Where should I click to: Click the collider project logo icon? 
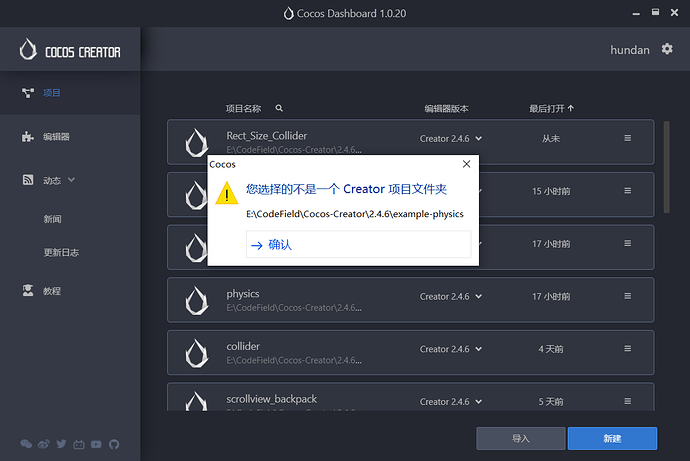tap(196, 353)
